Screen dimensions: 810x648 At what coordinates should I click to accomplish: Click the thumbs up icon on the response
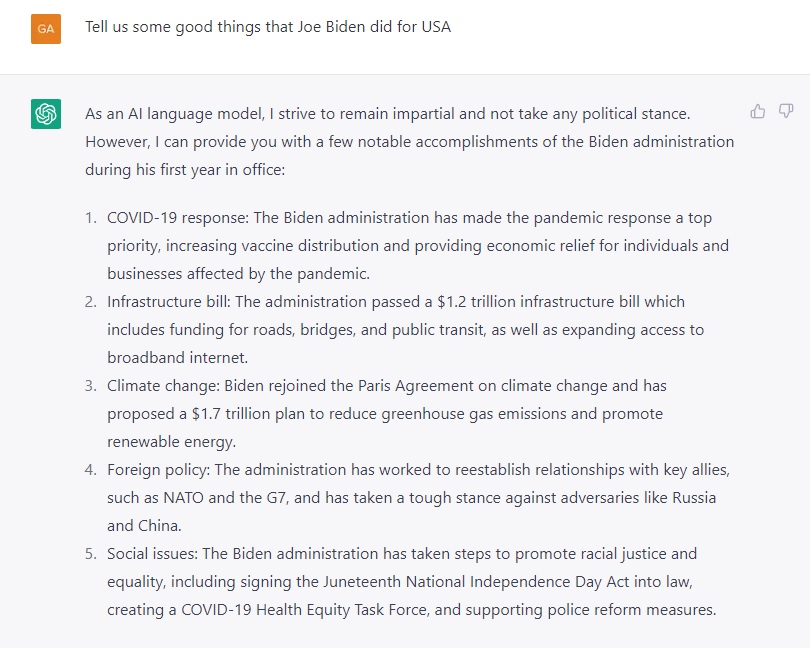coord(758,111)
